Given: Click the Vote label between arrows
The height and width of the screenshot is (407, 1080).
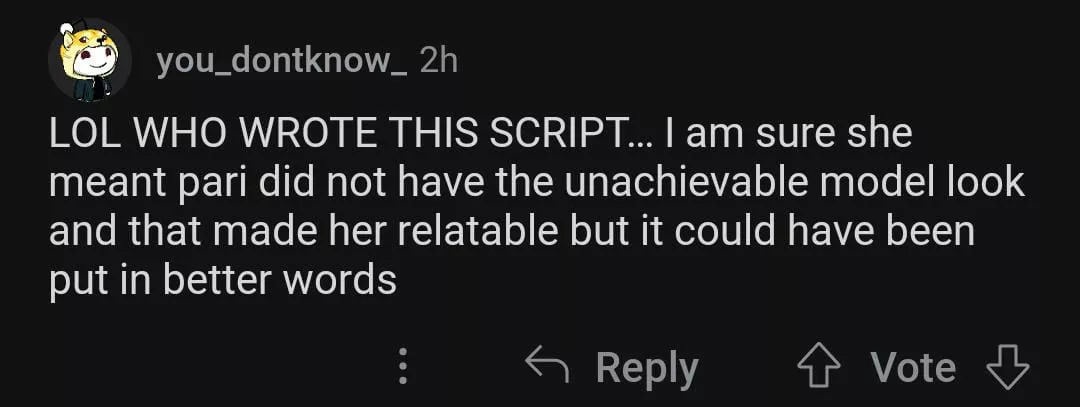Looking at the screenshot, I should (x=913, y=367).
